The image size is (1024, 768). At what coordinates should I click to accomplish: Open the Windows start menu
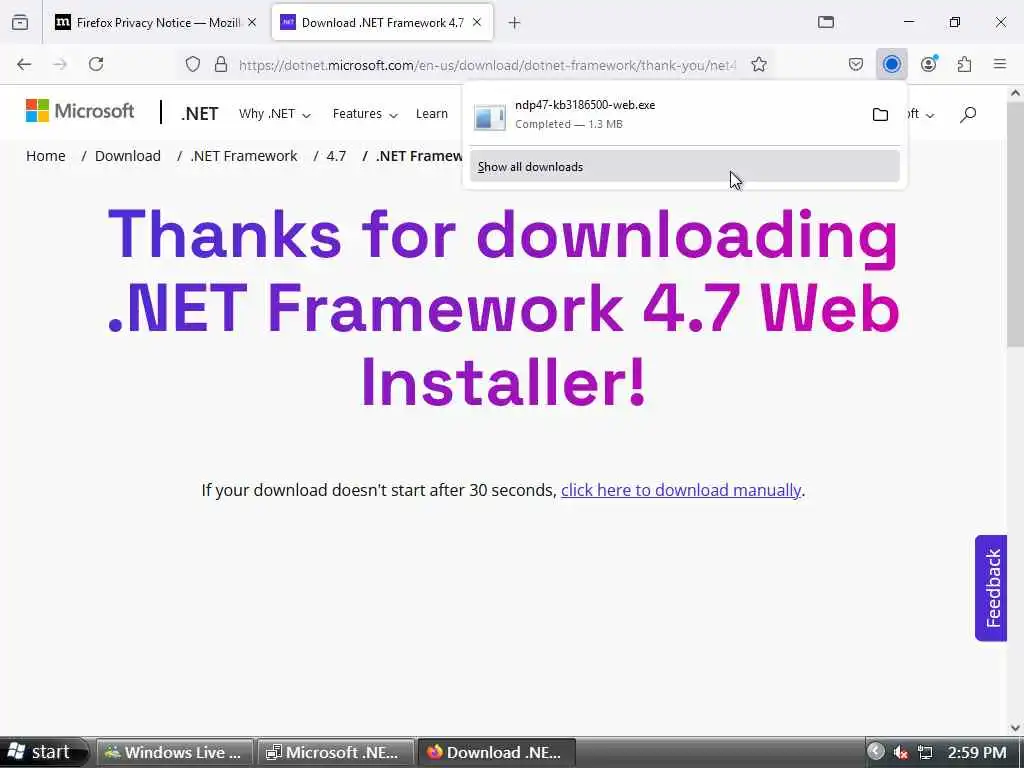(x=43, y=752)
